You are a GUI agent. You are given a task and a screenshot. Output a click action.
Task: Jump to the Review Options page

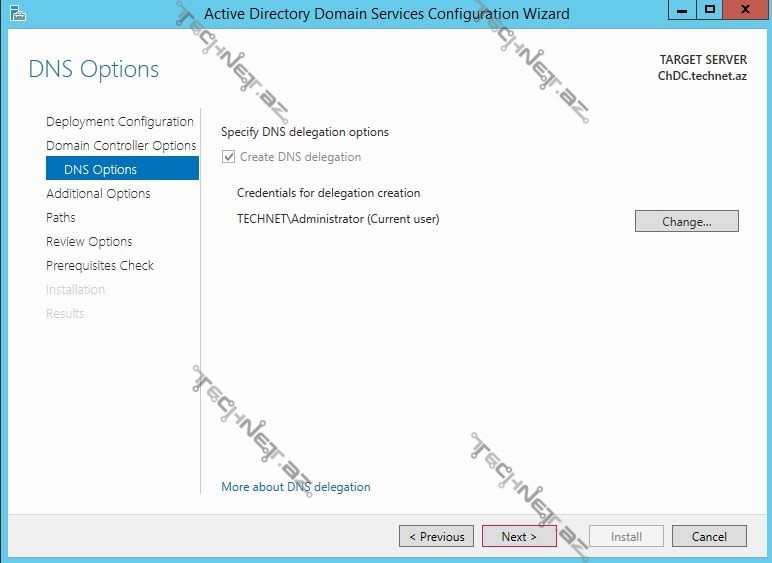[89, 242]
